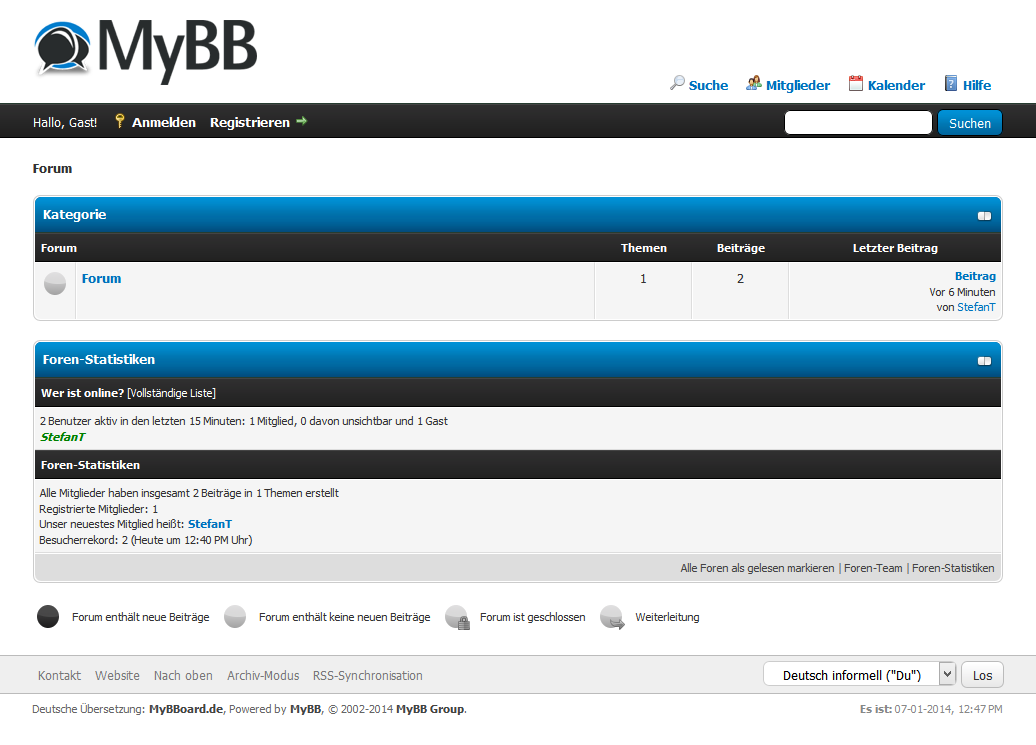The image size is (1036, 745).
Task: Open the language selection dropdown
Action: [x=859, y=675]
